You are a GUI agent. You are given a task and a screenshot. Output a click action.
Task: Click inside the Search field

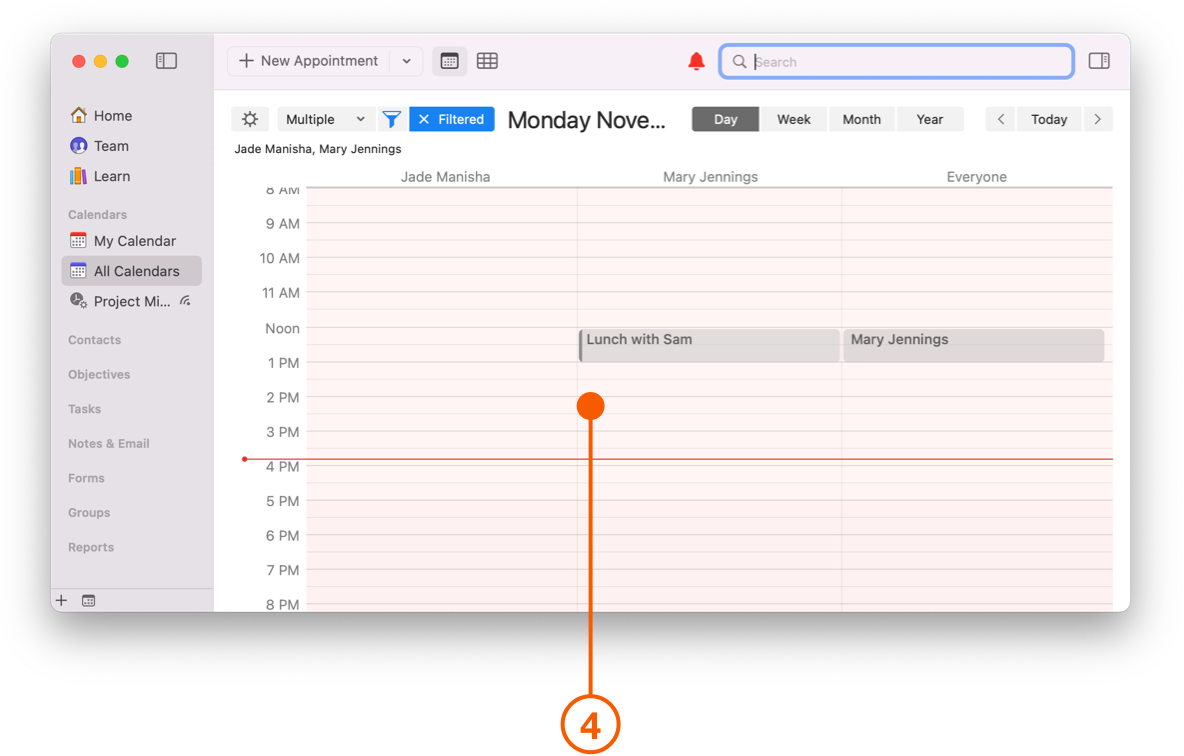895,61
